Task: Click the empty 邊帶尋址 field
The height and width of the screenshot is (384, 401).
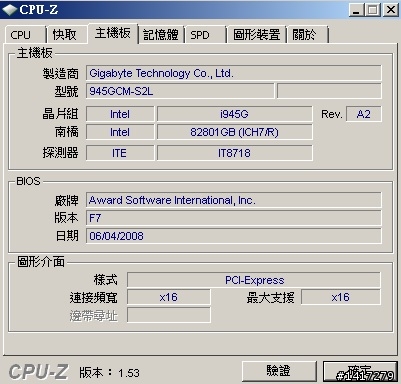Action: coord(169,315)
